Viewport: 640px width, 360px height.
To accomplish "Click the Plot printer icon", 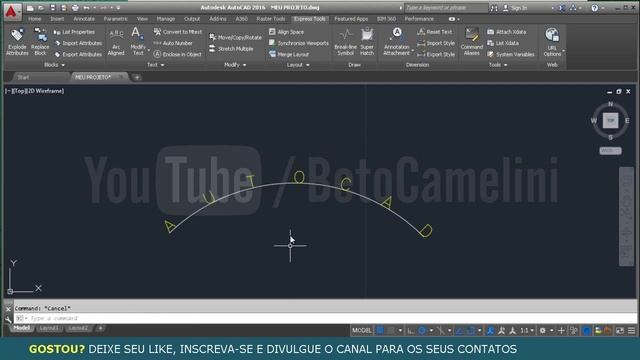I will [75, 8].
